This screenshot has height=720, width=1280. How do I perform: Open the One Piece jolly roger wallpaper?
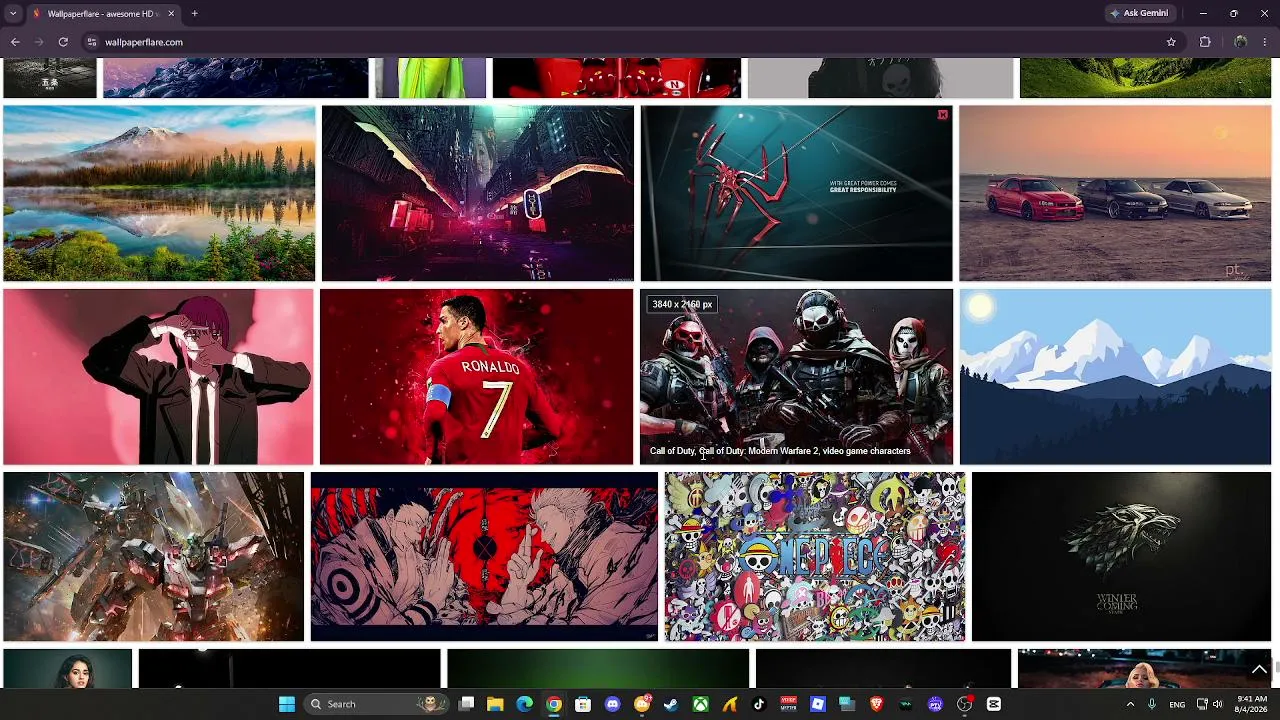[x=815, y=557]
